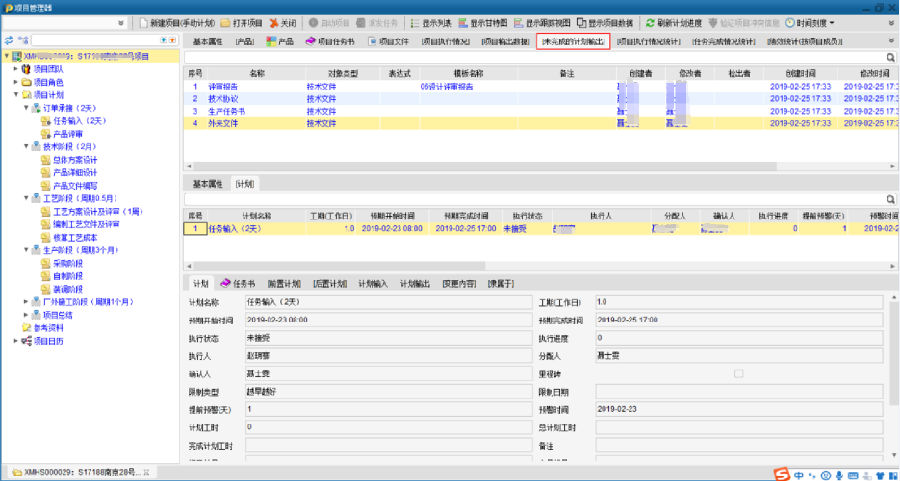Click the 新建项目(手动计划) toolbar icon

(143, 22)
